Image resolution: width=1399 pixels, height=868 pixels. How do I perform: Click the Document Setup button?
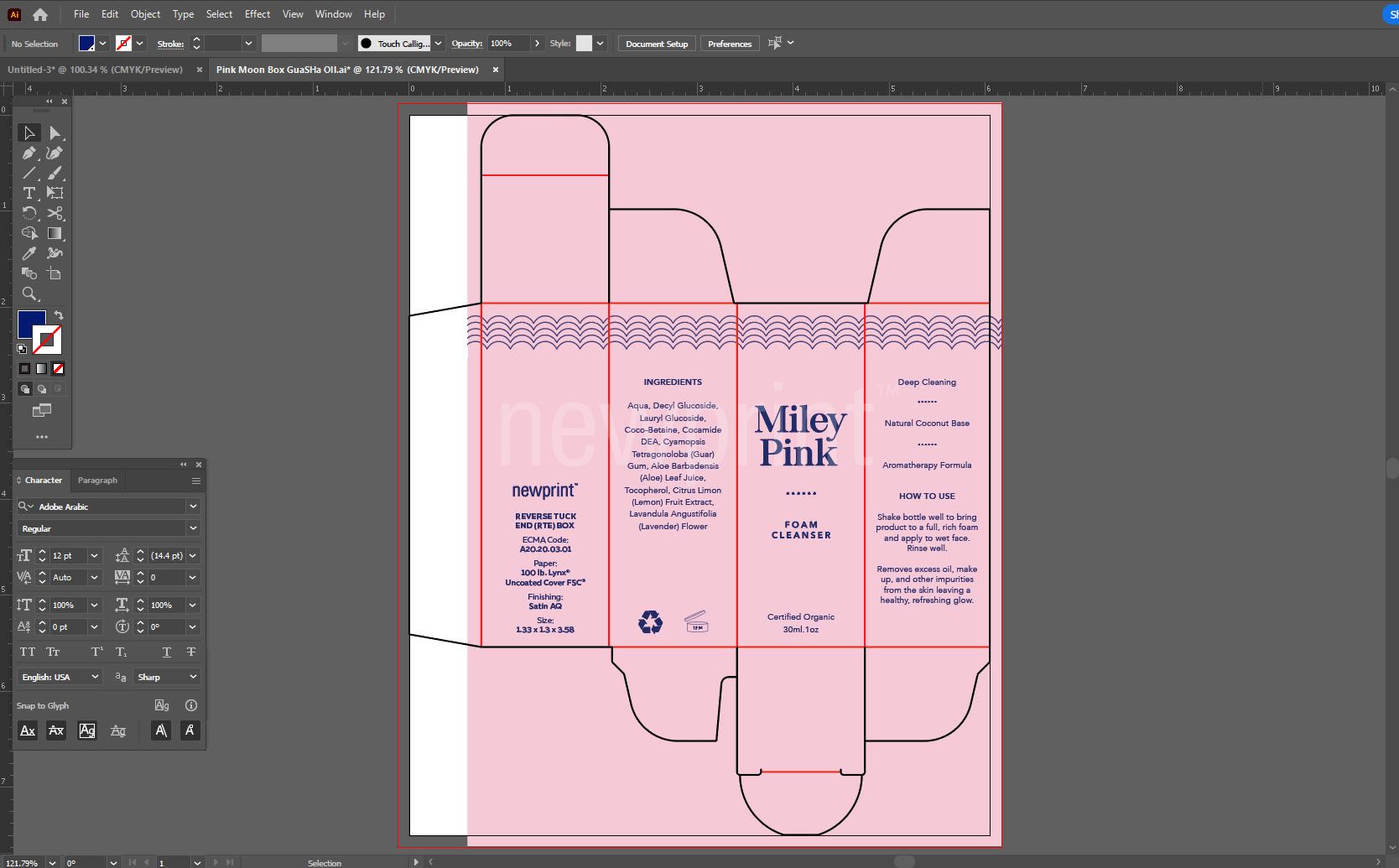point(657,44)
